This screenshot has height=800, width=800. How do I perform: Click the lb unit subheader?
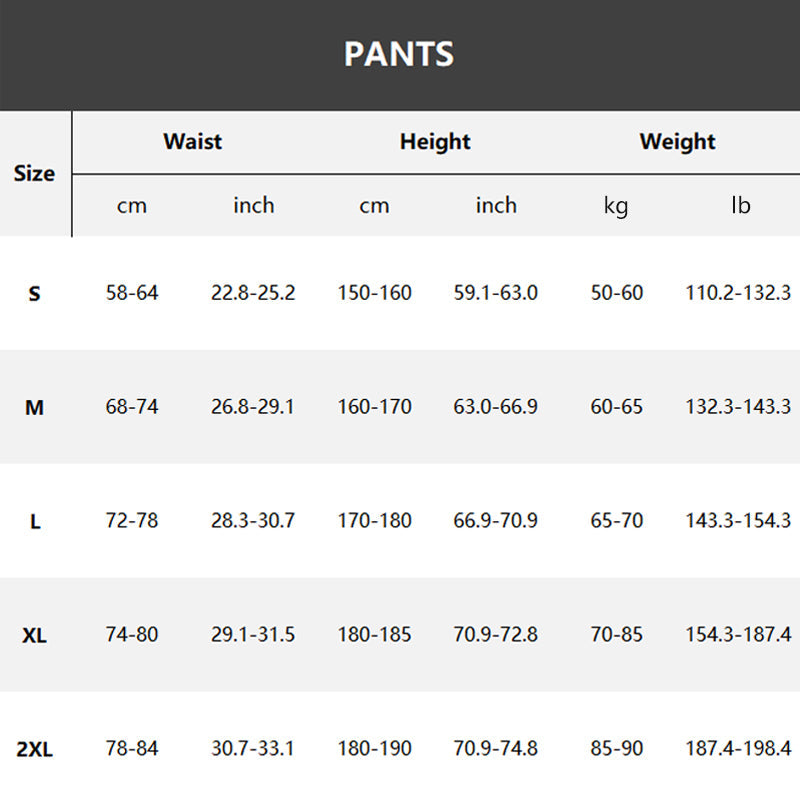point(740,206)
